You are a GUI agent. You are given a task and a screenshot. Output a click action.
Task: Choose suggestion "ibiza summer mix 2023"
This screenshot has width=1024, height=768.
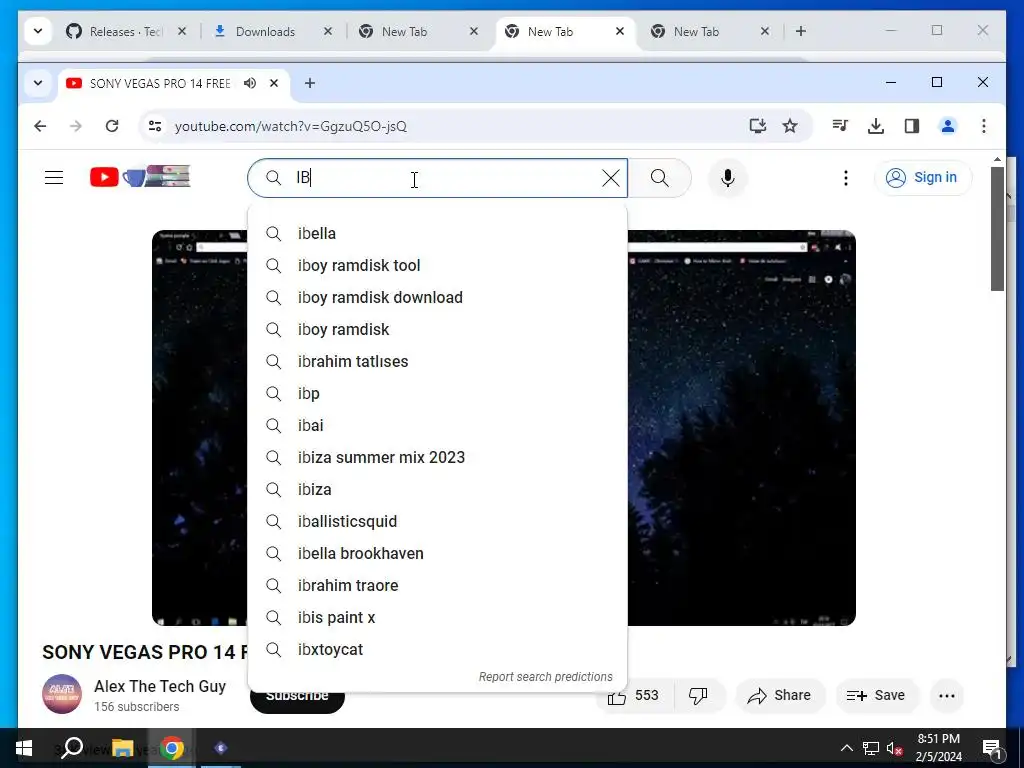pyautogui.click(x=438, y=458)
